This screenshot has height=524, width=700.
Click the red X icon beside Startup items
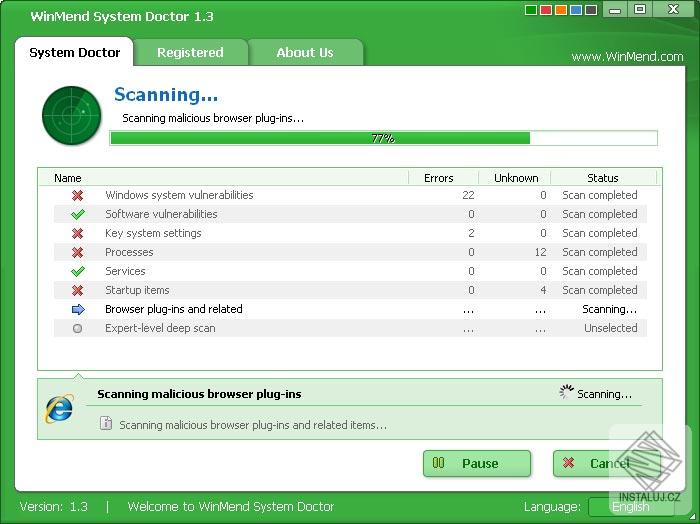pos(78,290)
